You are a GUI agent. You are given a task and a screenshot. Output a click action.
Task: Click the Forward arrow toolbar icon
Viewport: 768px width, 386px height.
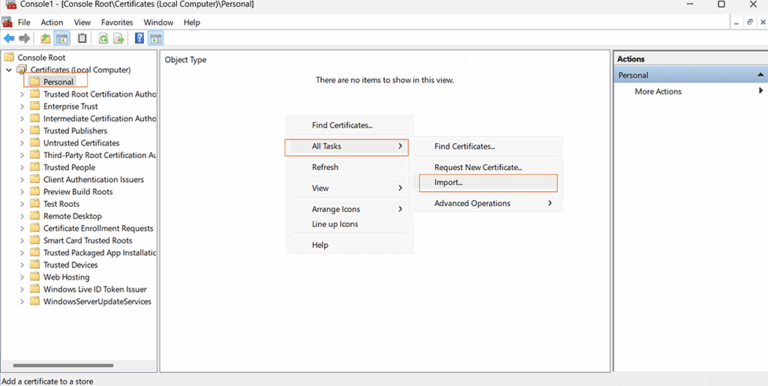coord(24,38)
